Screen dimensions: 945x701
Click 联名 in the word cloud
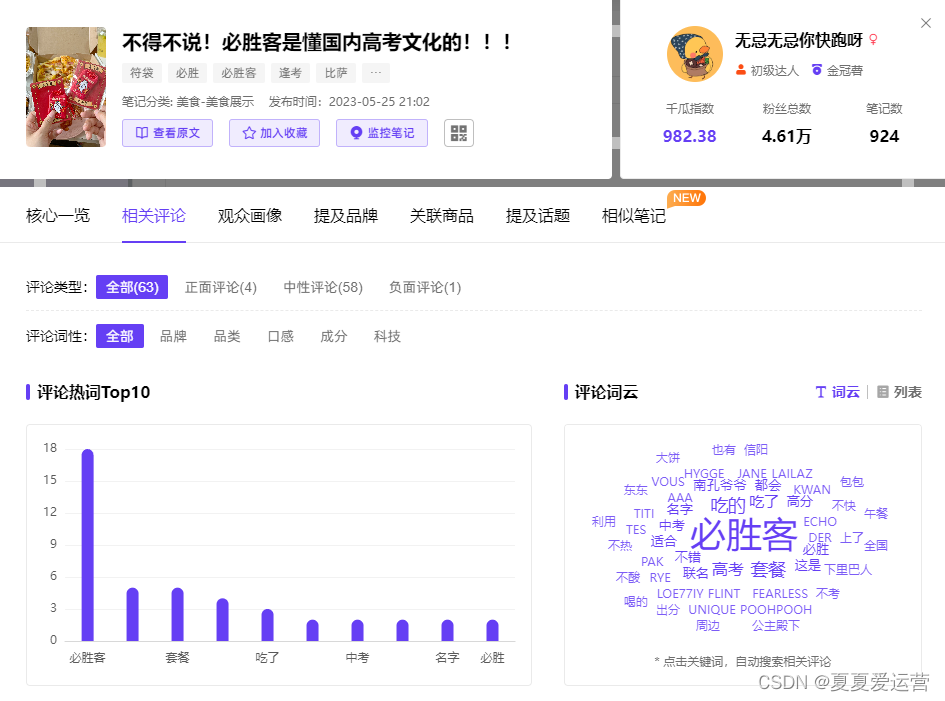coord(695,573)
